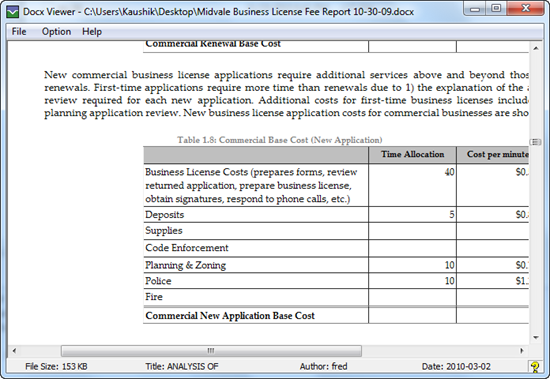Minimize the Docx Viewer window
Image resolution: width=550 pixels, height=379 pixels.
(475, 8)
